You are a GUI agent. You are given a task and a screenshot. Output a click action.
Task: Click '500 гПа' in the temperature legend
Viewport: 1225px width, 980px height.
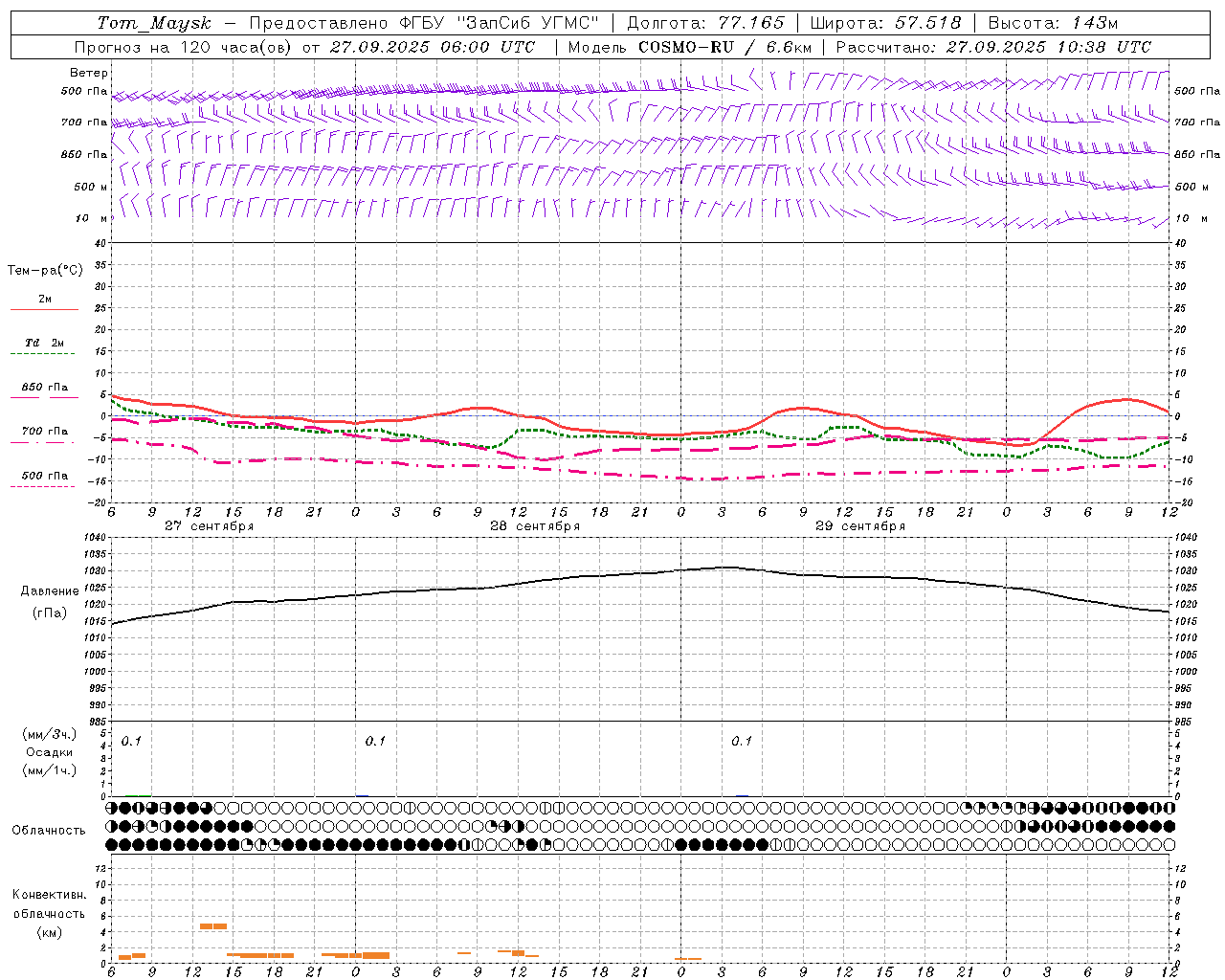click(45, 476)
